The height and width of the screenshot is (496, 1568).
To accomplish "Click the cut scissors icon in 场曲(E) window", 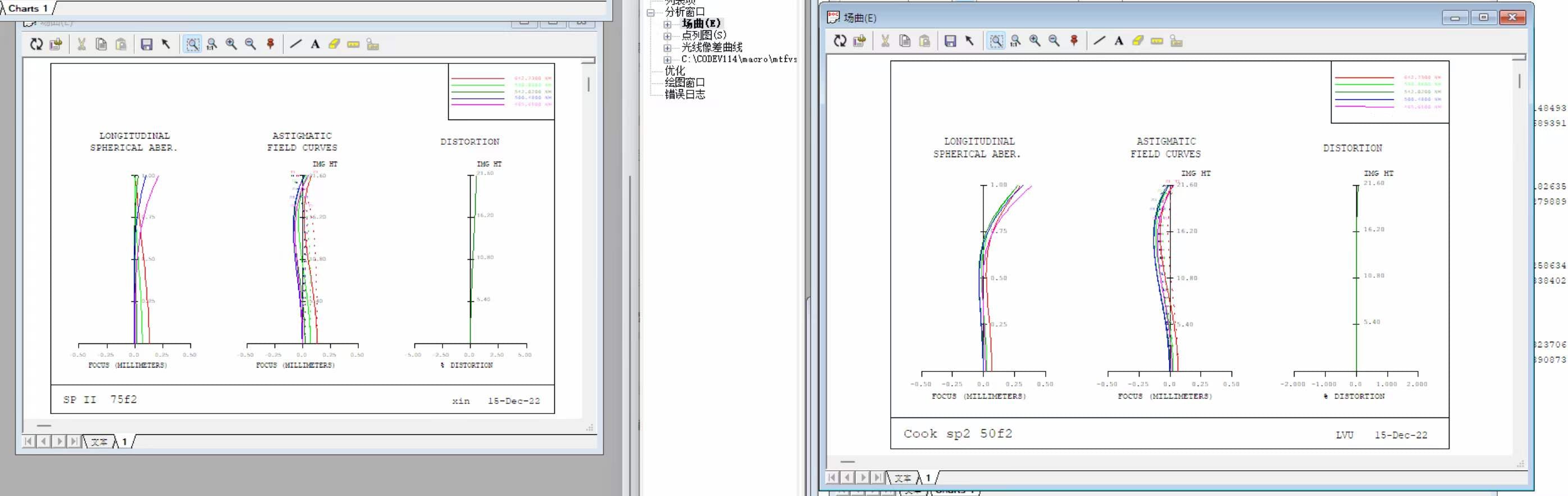I will click(885, 41).
